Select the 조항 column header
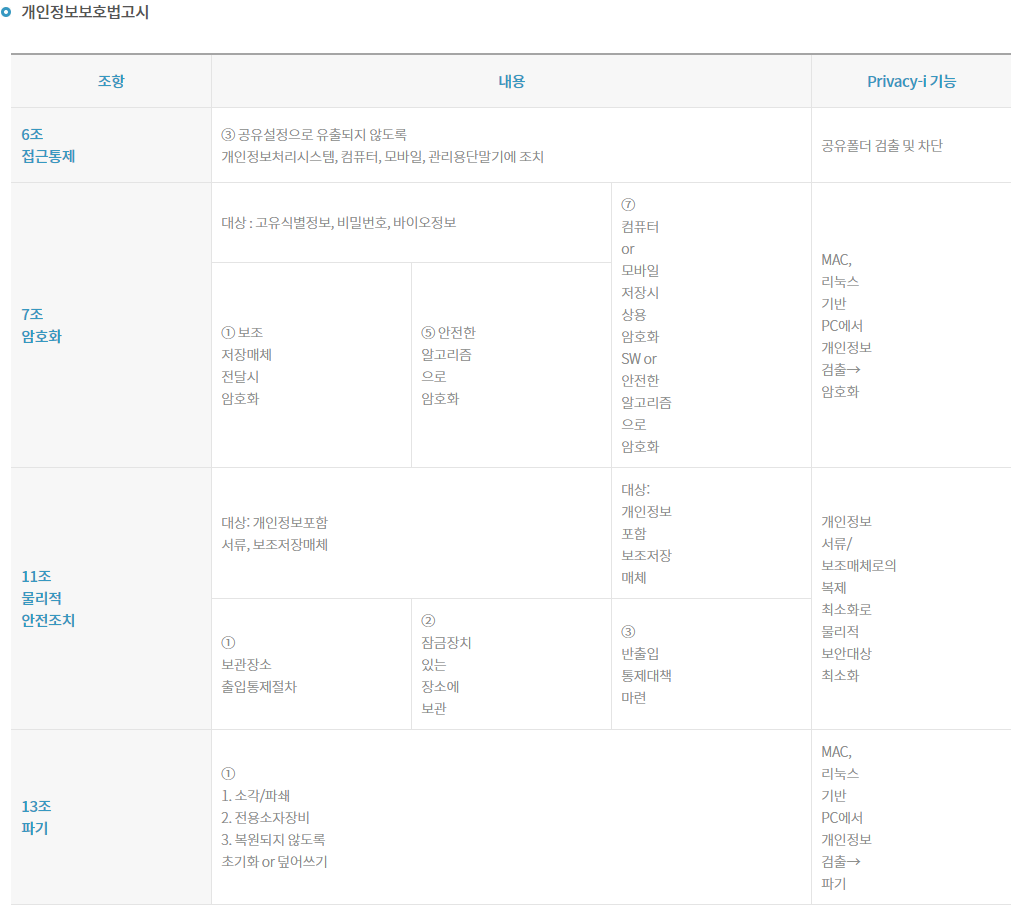This screenshot has width=1013, height=920. point(111,81)
